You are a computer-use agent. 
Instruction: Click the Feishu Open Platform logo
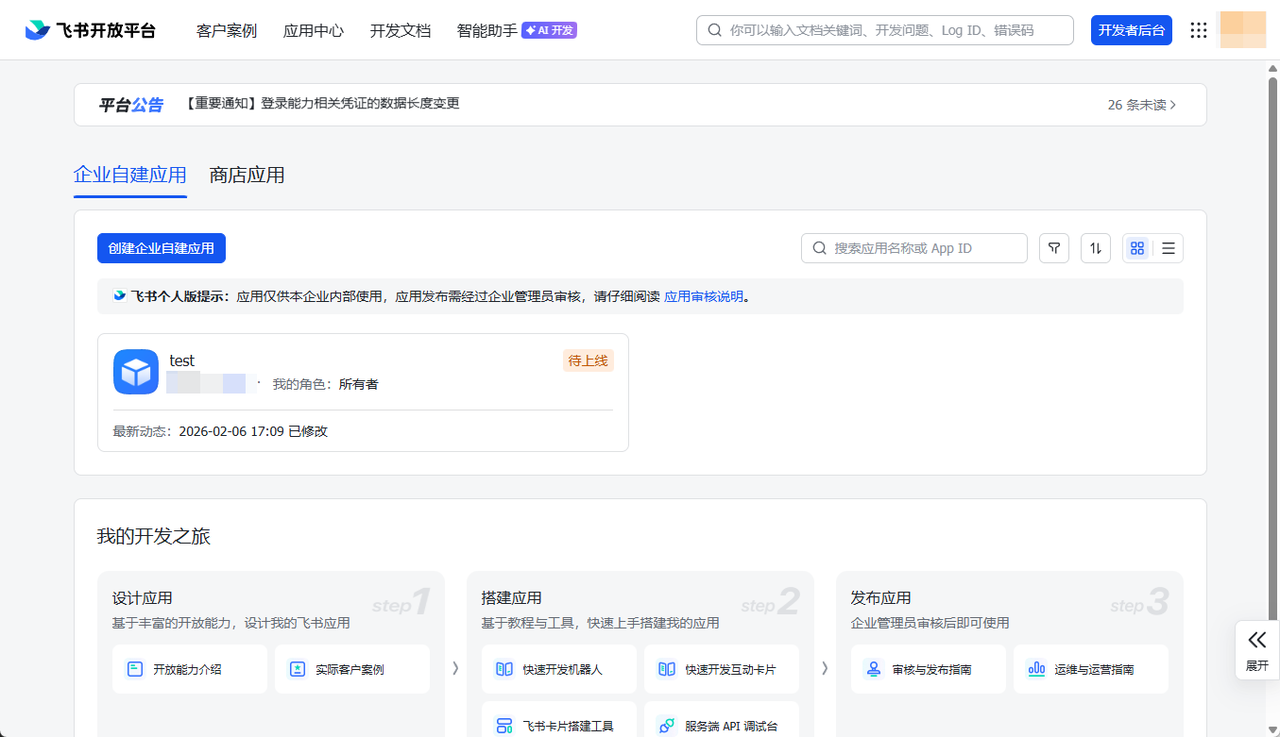point(91,30)
